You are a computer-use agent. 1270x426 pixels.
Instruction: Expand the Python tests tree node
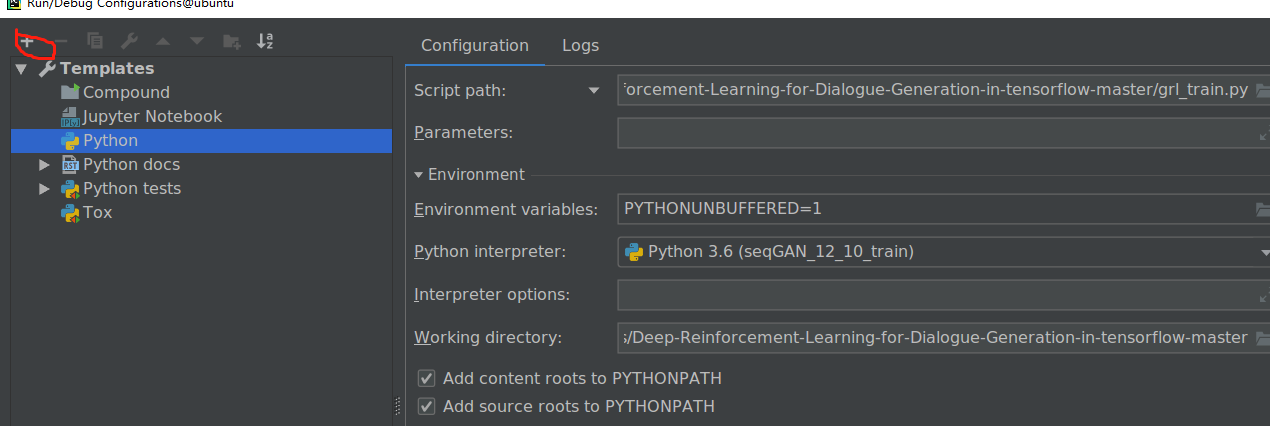pos(44,189)
